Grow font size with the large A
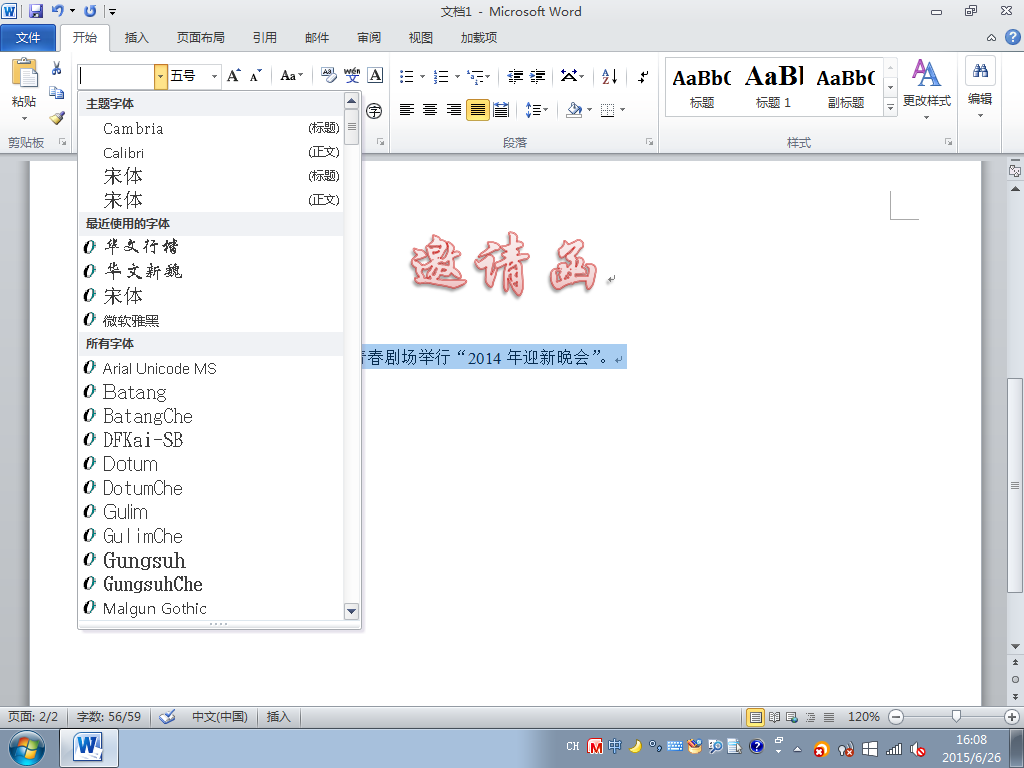This screenshot has width=1024, height=768. point(234,76)
